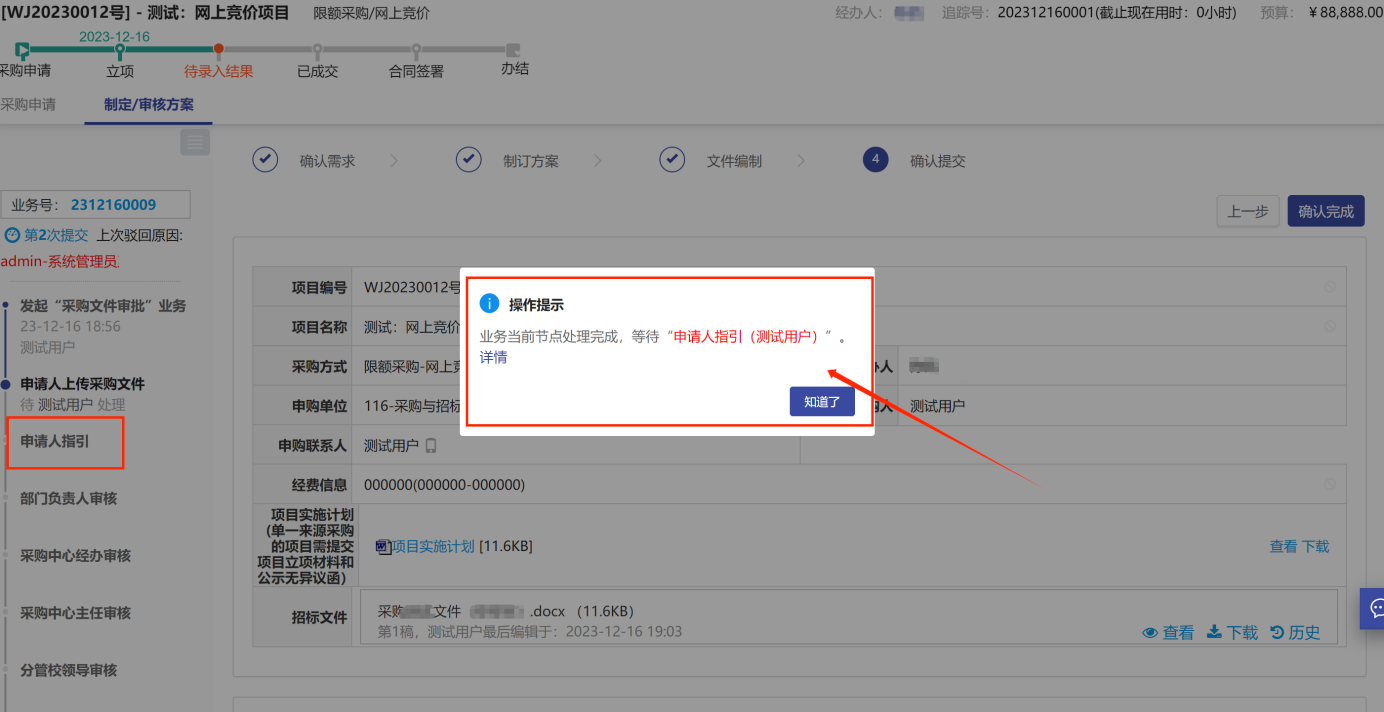Switch to the 制定/审核方案 tab
Image resolution: width=1384 pixels, height=712 pixels.
pyautogui.click(x=149, y=104)
